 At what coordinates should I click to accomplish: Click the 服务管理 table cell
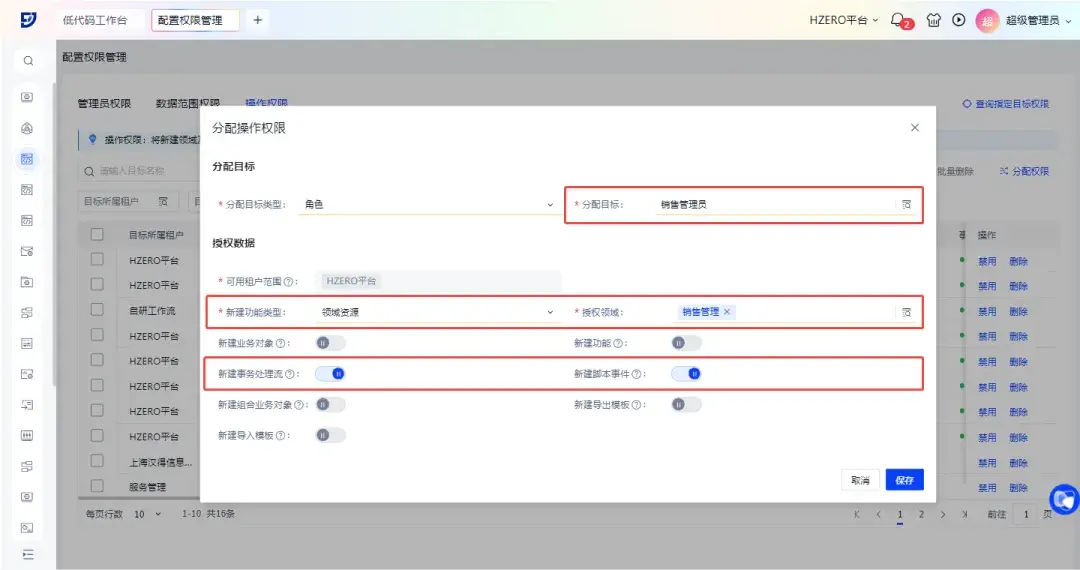click(x=147, y=487)
